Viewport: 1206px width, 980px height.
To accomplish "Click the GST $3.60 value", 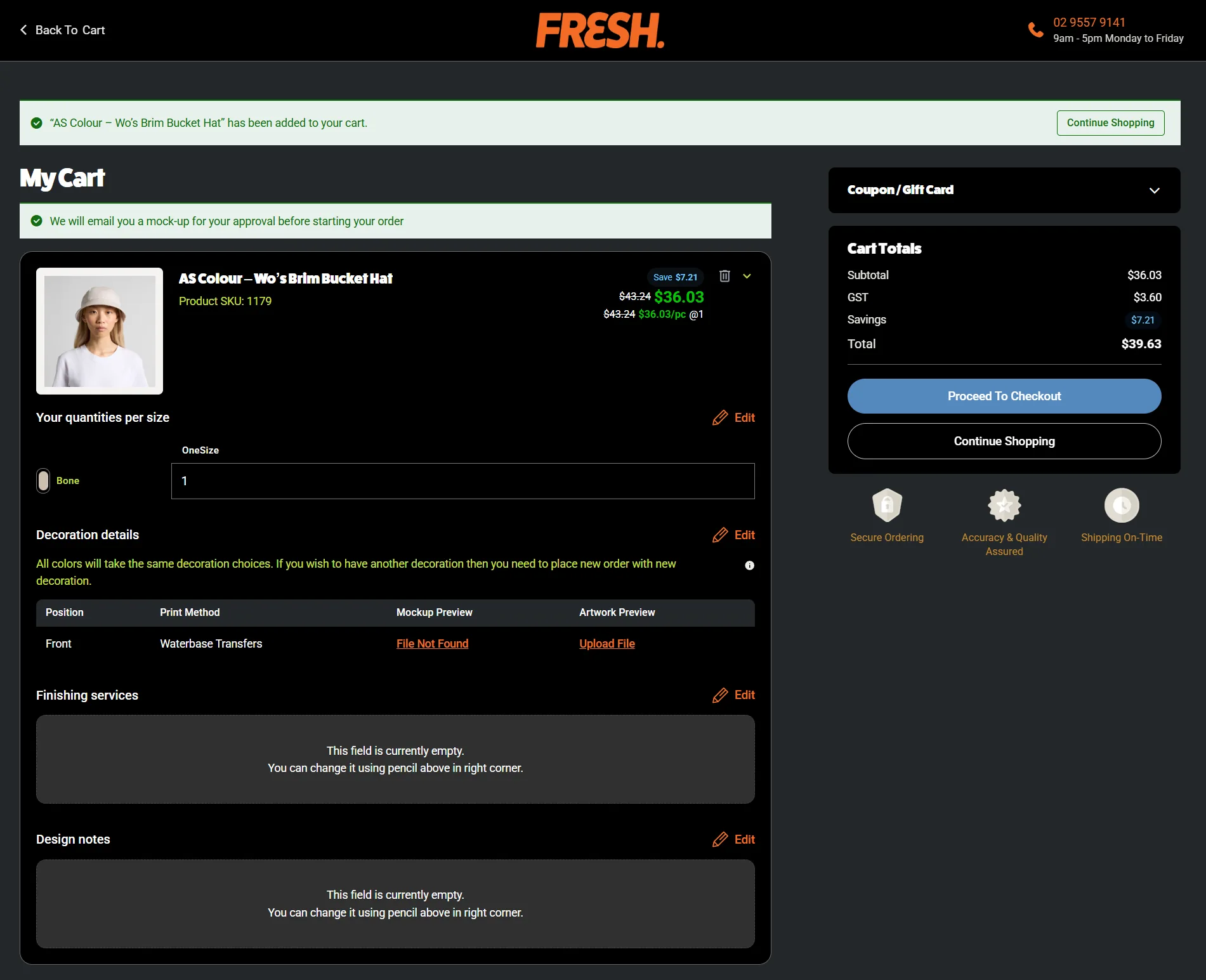I will pyautogui.click(x=1148, y=297).
